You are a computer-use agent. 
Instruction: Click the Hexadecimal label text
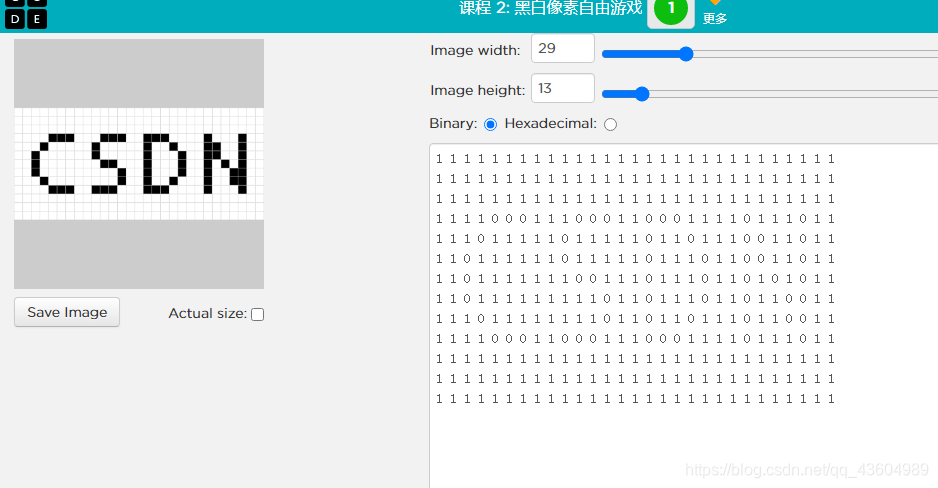coord(550,123)
